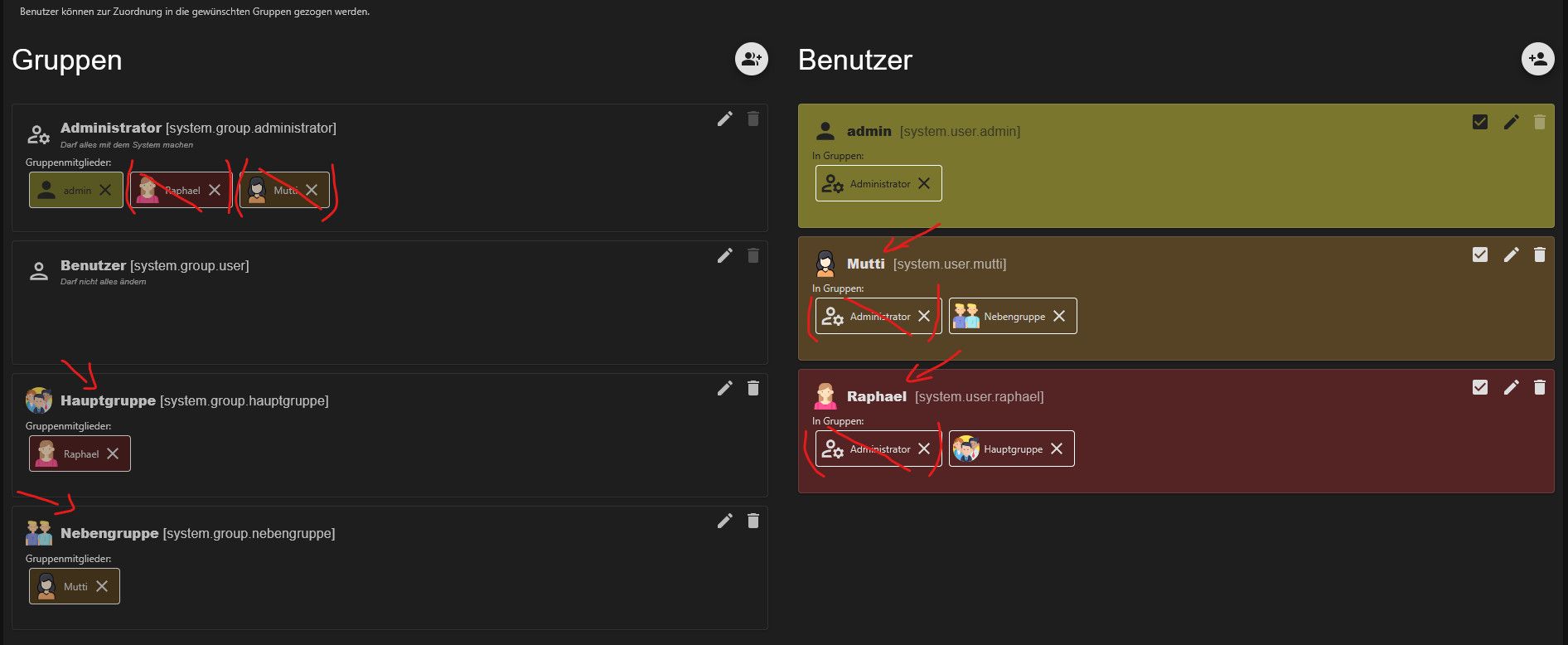
Task: Delete the Nebengruppe group via trash icon
Action: (x=753, y=521)
